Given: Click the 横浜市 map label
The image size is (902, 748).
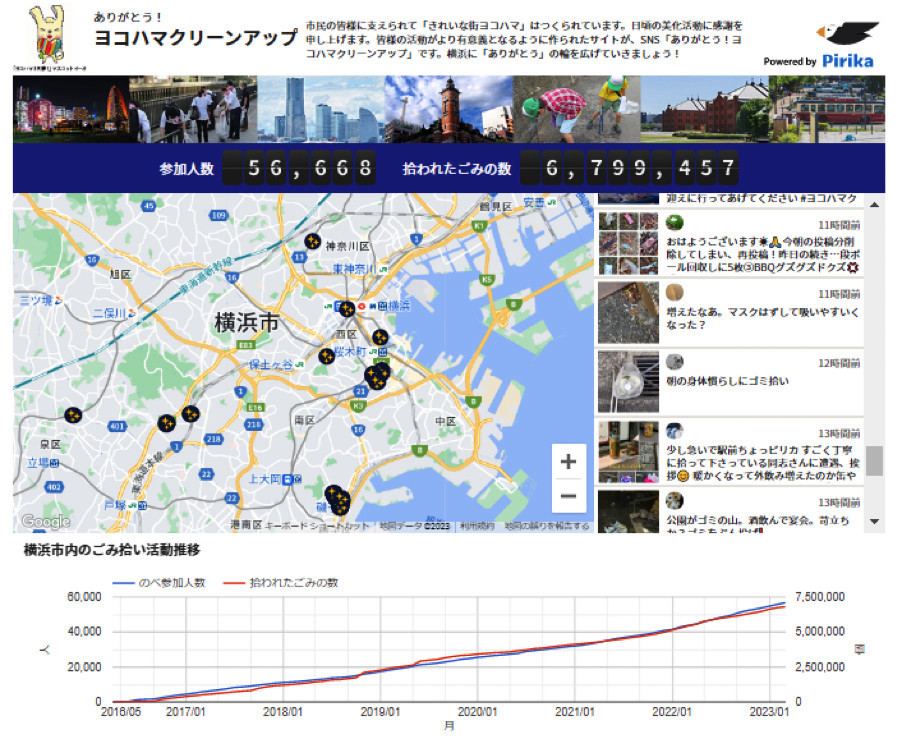Looking at the screenshot, I should [246, 322].
